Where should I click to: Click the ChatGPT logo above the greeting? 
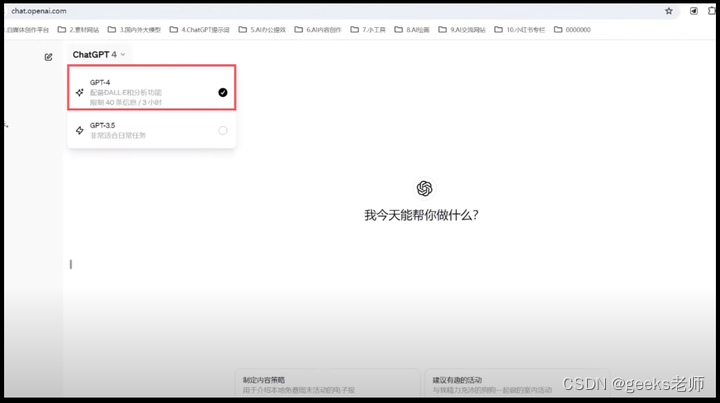(424, 188)
